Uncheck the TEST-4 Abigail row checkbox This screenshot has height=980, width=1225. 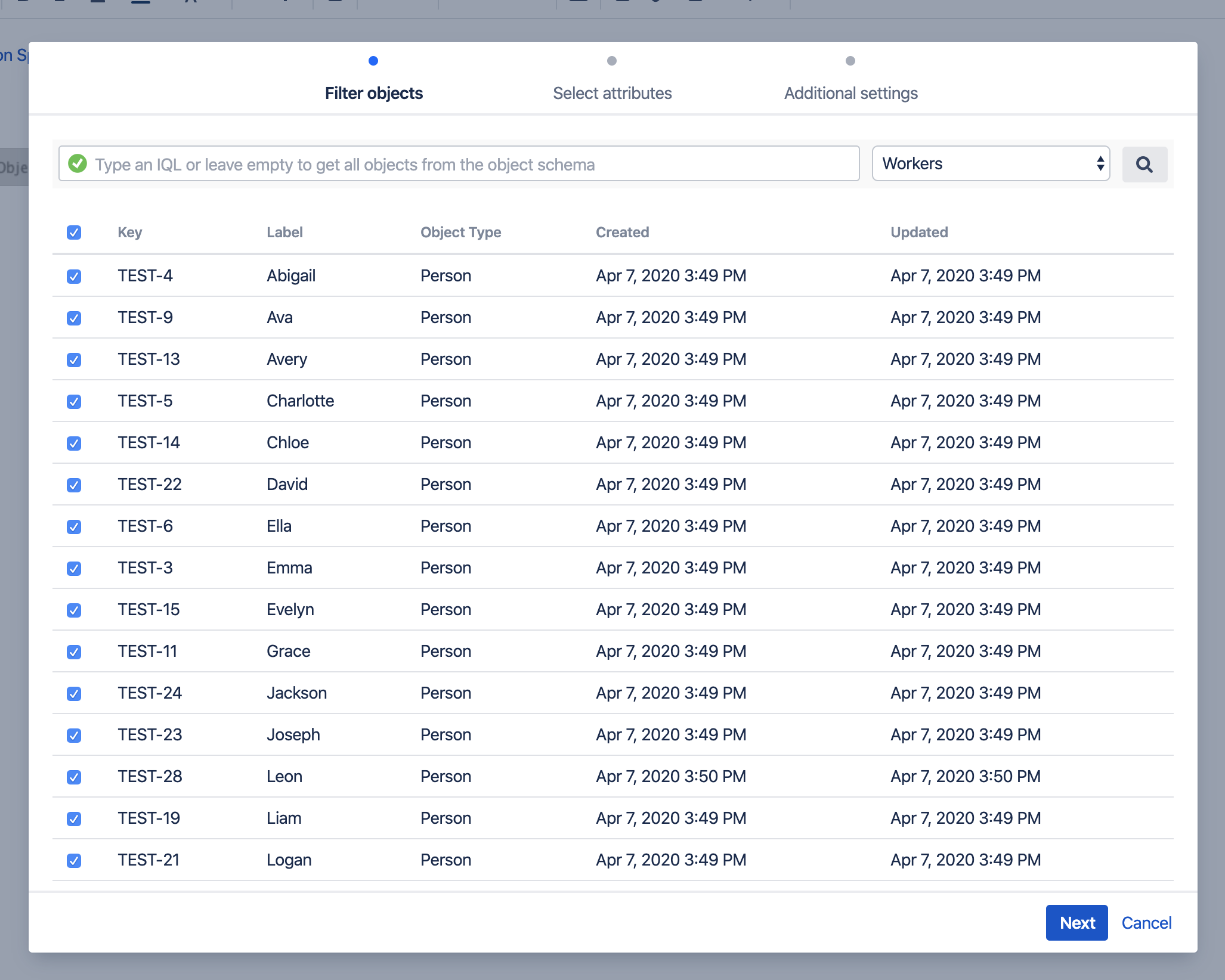pos(74,277)
